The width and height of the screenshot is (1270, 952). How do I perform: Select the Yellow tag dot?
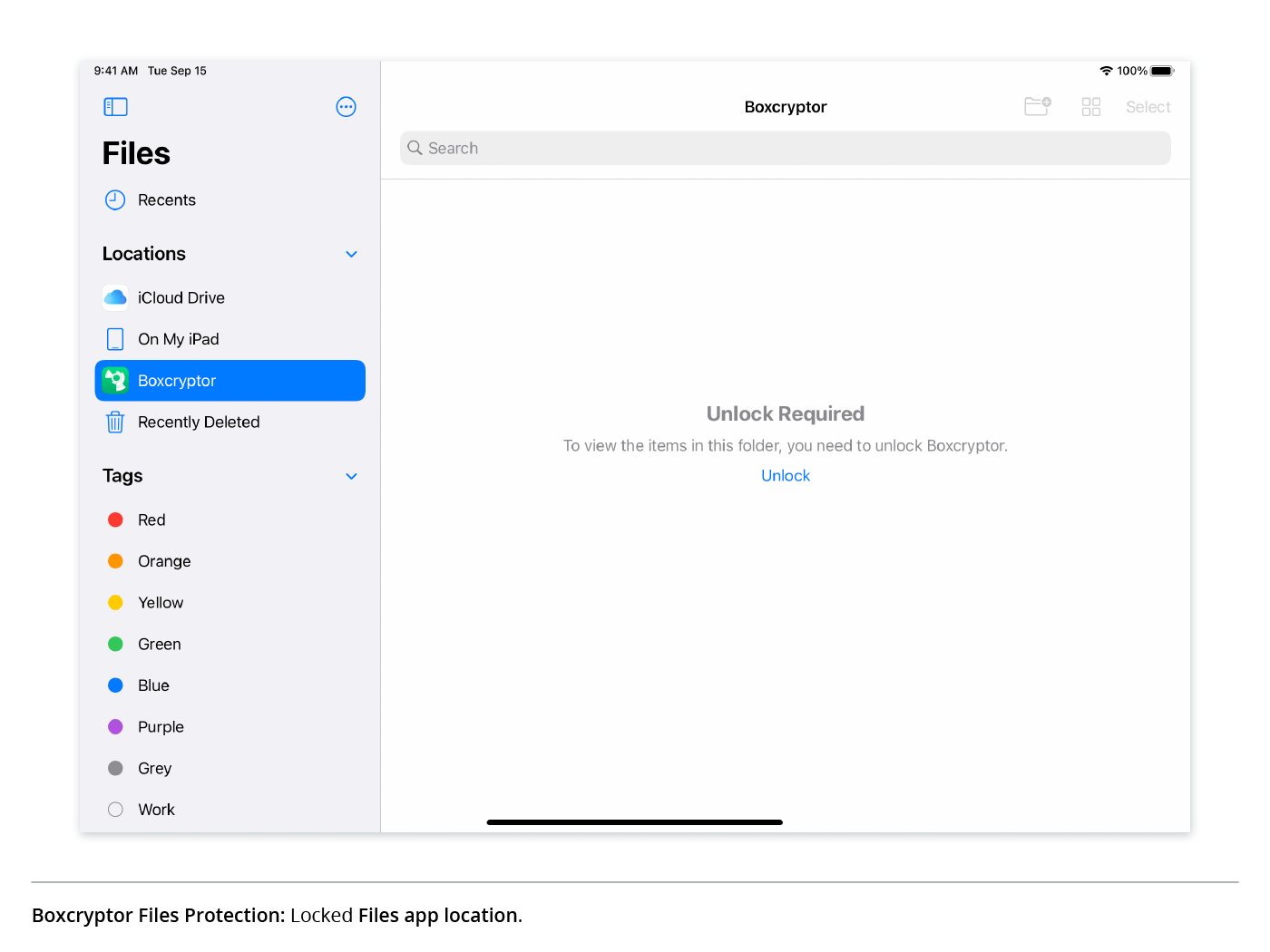(x=115, y=603)
